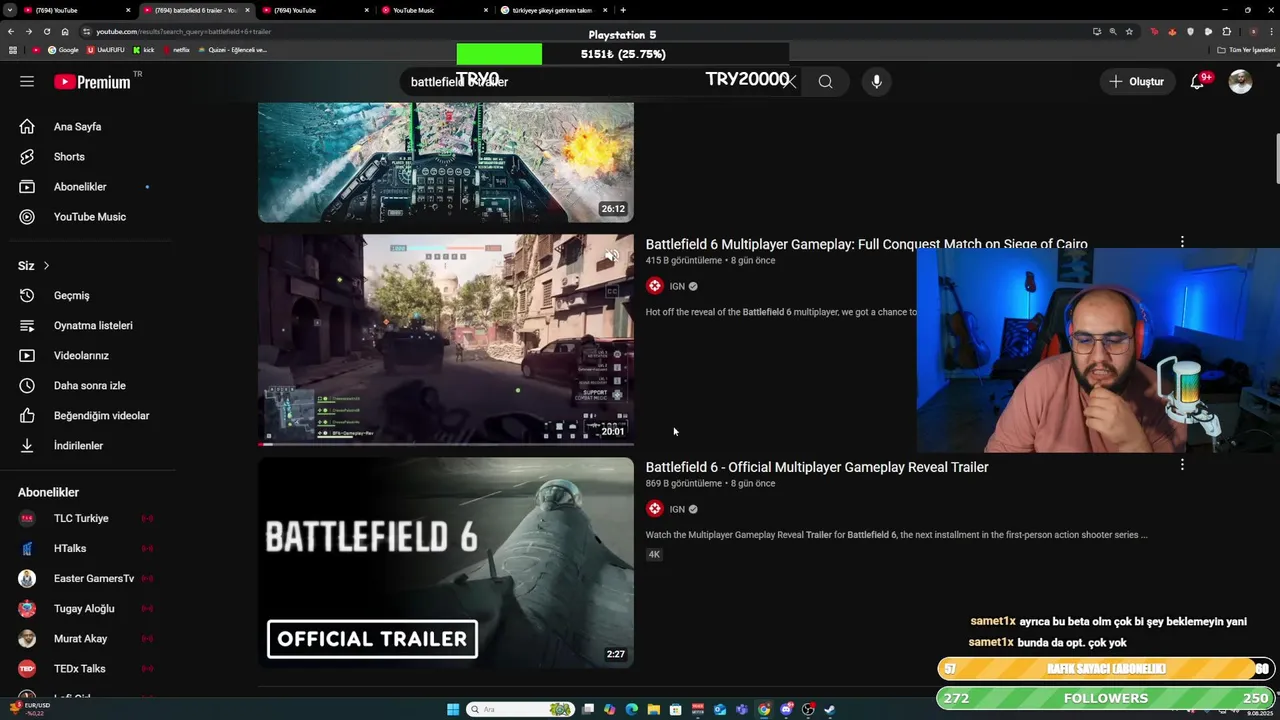
Task: Open more options for Reveal Trailer video
Action: (x=1182, y=465)
